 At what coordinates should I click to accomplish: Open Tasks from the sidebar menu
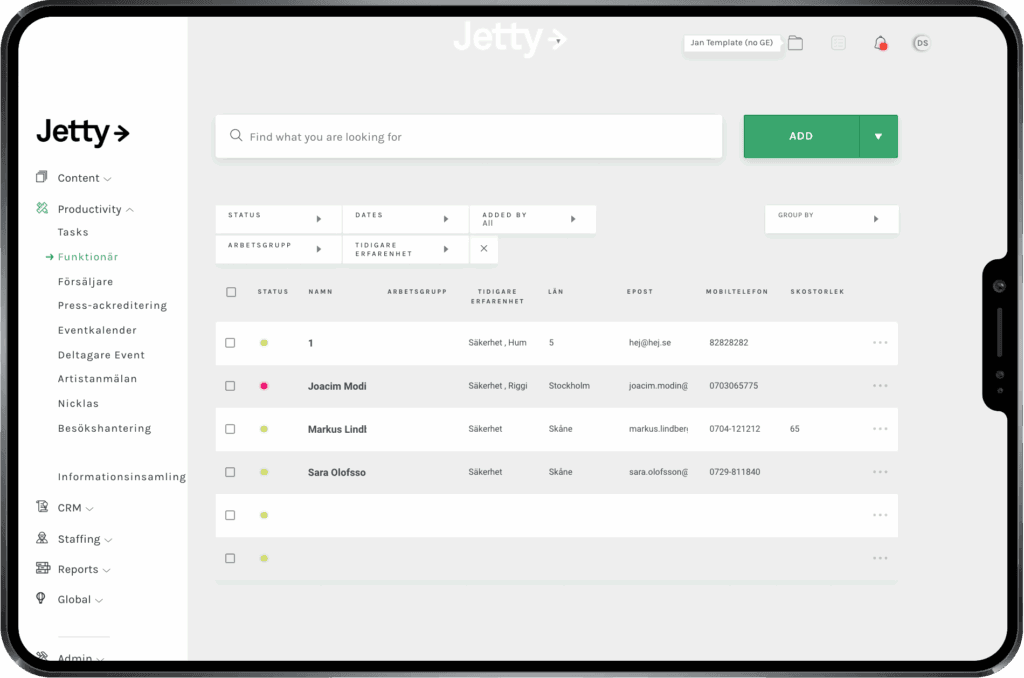click(72, 232)
